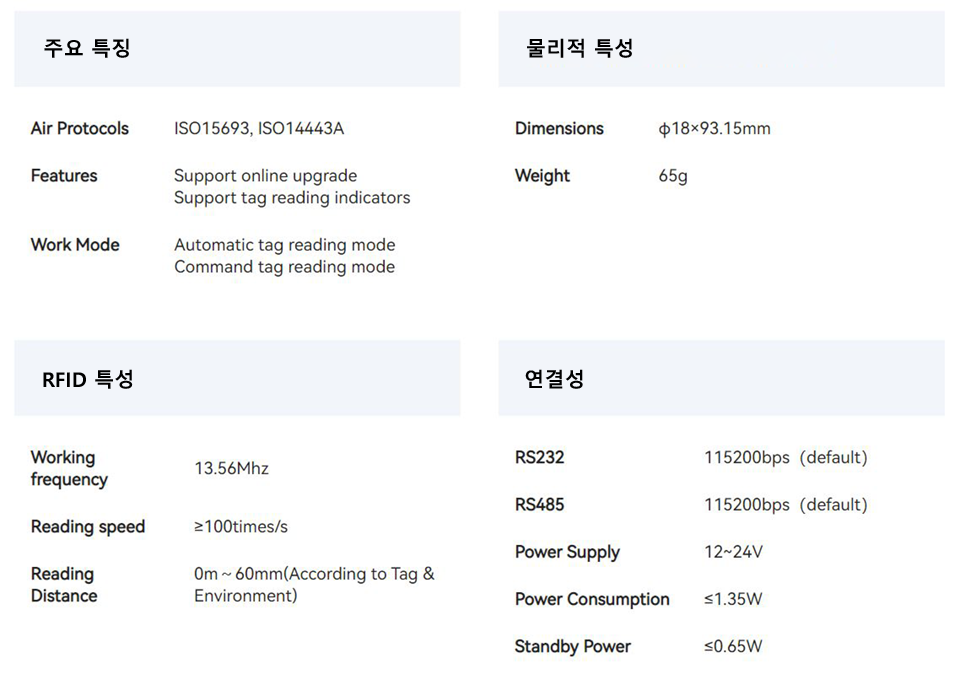
Task: Click the Support tag reading indicators line
Action: pos(292,198)
